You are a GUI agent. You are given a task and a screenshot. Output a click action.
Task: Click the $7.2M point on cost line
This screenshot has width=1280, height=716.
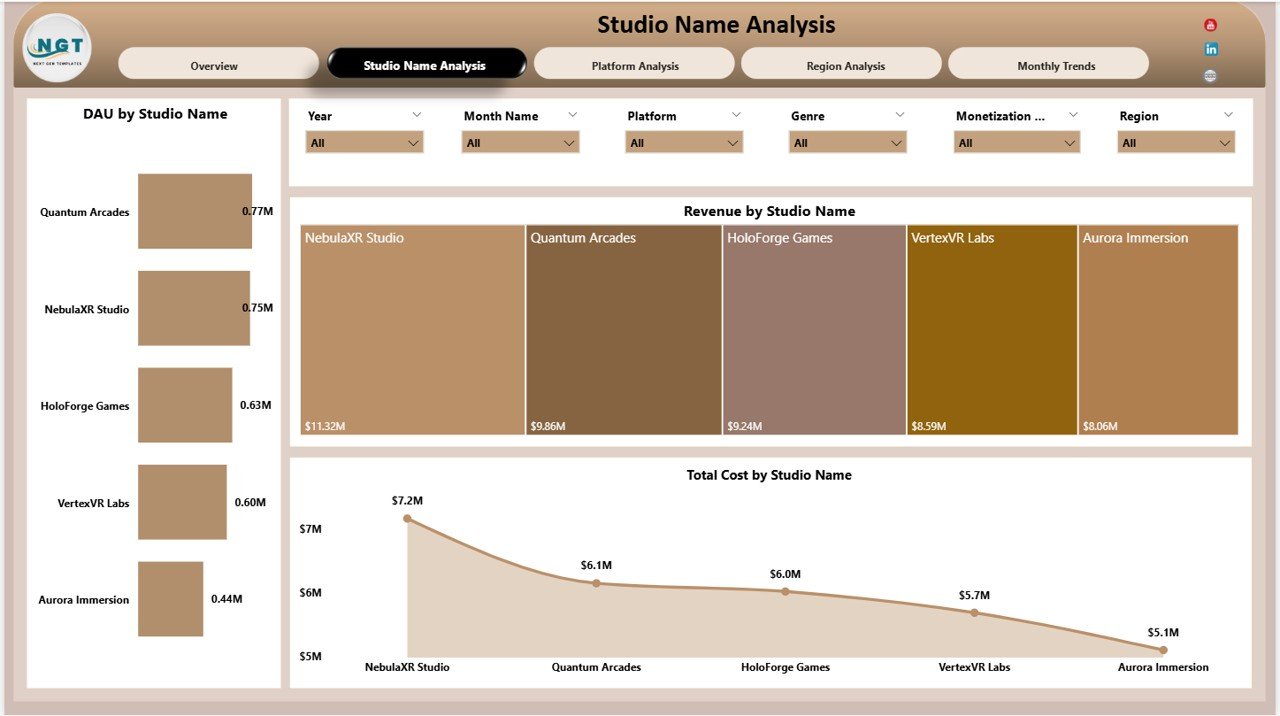406,518
